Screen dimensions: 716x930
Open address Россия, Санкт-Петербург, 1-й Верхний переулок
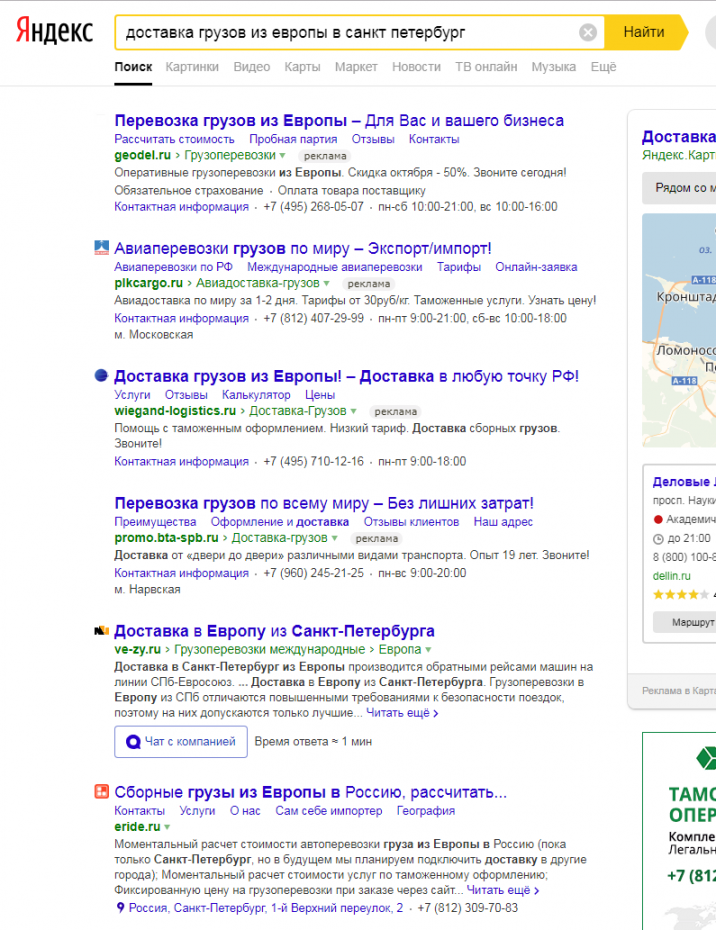[266, 908]
